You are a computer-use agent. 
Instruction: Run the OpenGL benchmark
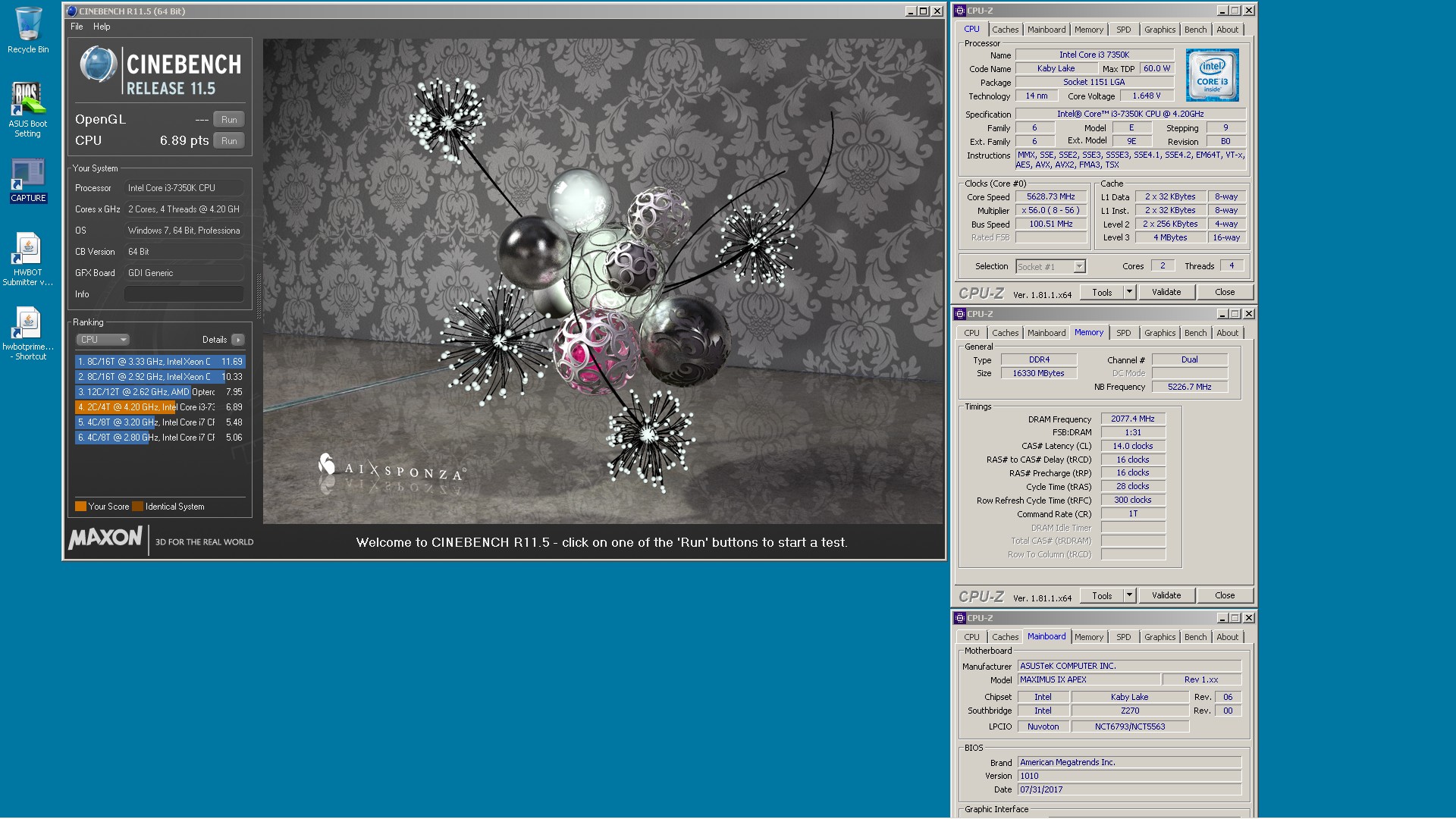(x=229, y=120)
